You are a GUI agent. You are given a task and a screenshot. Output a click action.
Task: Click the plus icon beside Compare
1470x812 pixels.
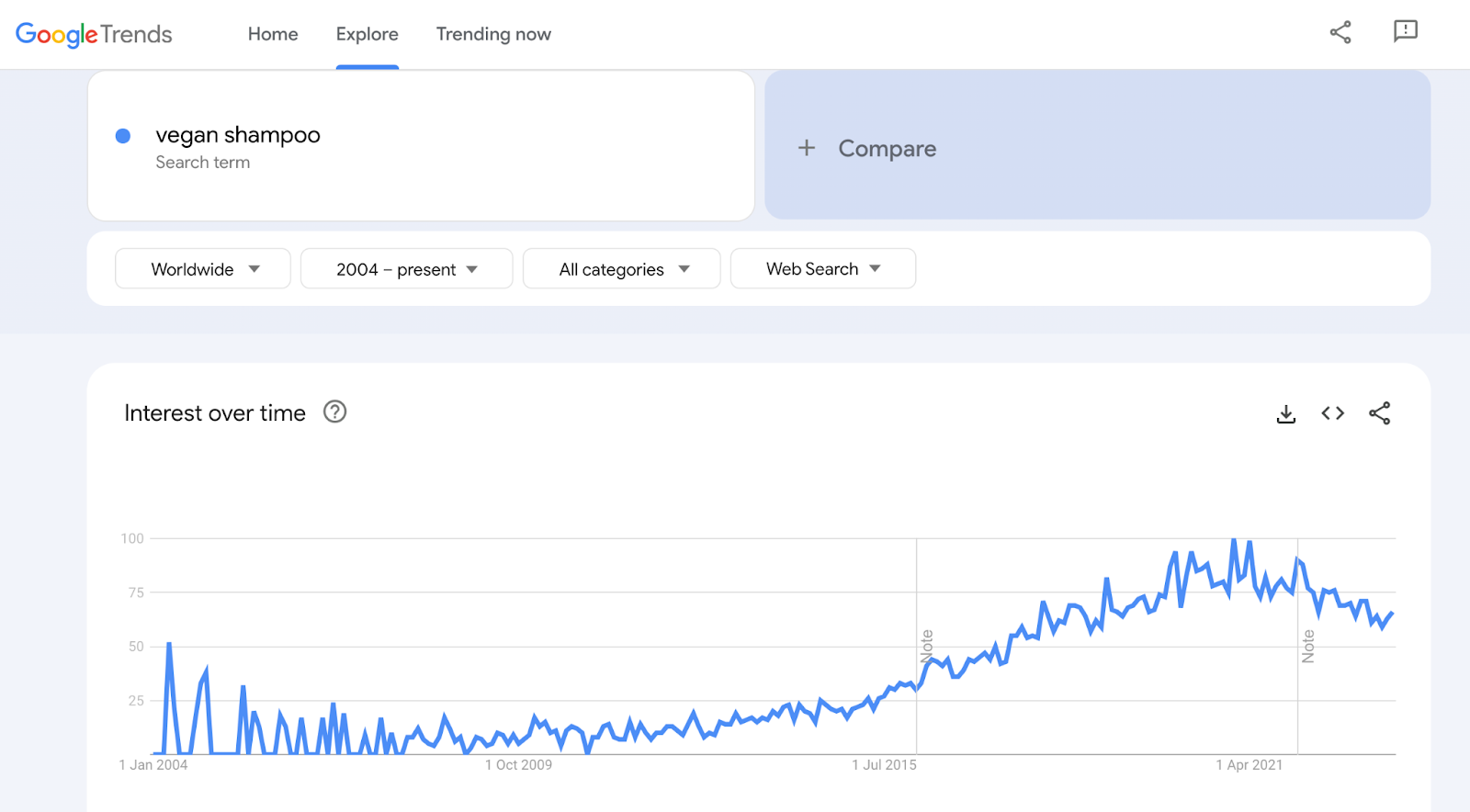point(807,148)
